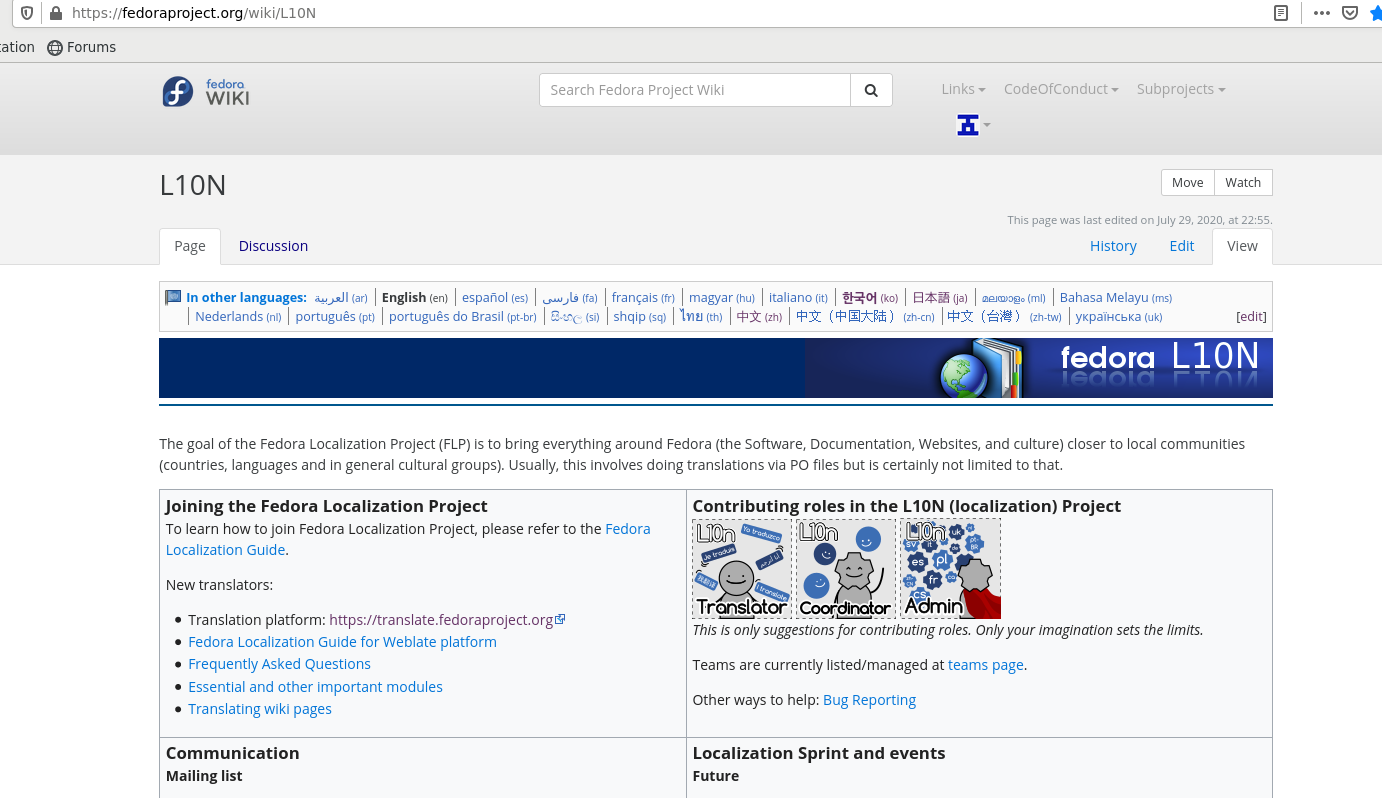The height and width of the screenshot is (798, 1382).
Task: Switch to Sinhala (si) language
Action: pos(575,317)
